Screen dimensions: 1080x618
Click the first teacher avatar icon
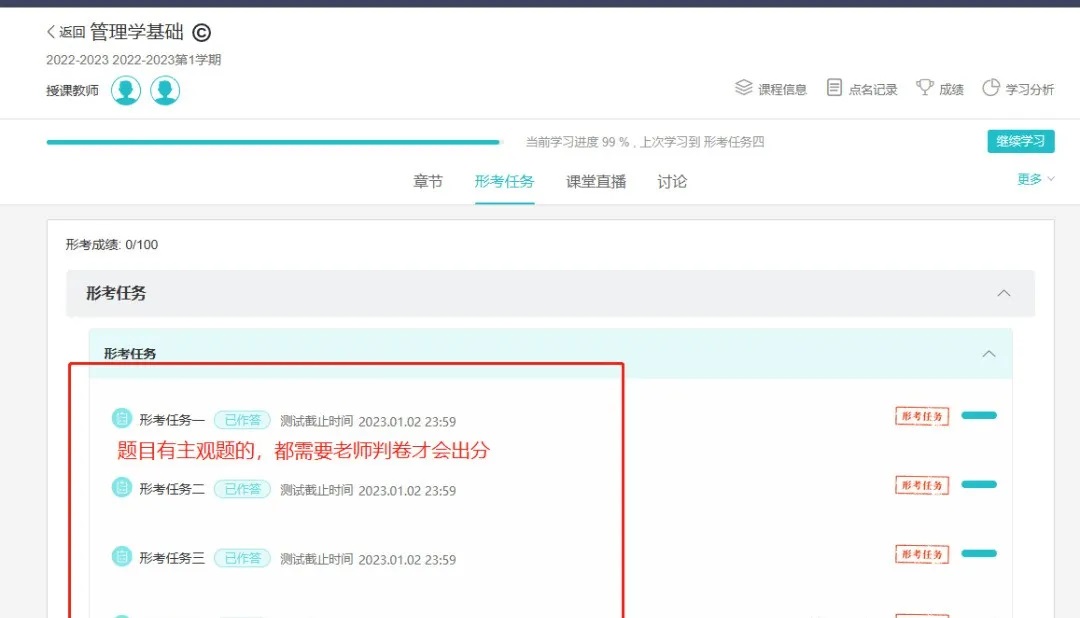tap(126, 91)
